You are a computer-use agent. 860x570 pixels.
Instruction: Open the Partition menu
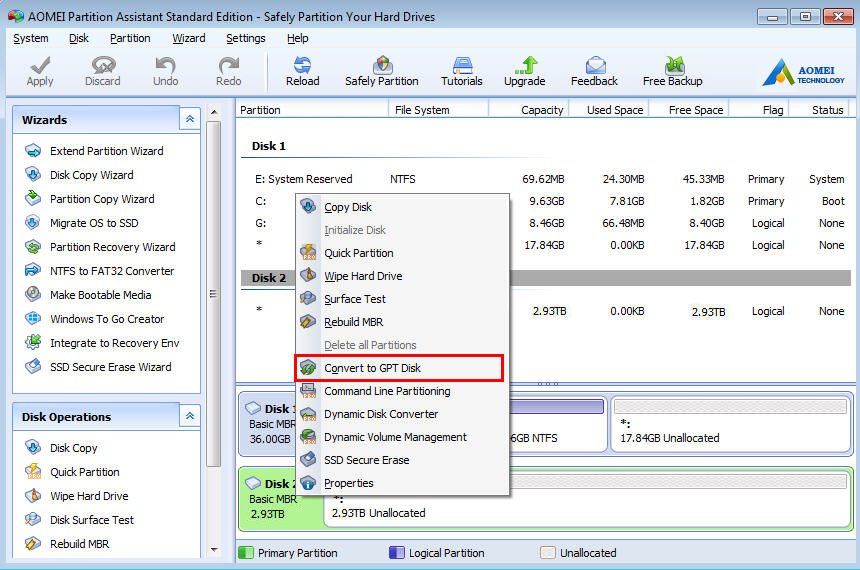click(x=130, y=38)
